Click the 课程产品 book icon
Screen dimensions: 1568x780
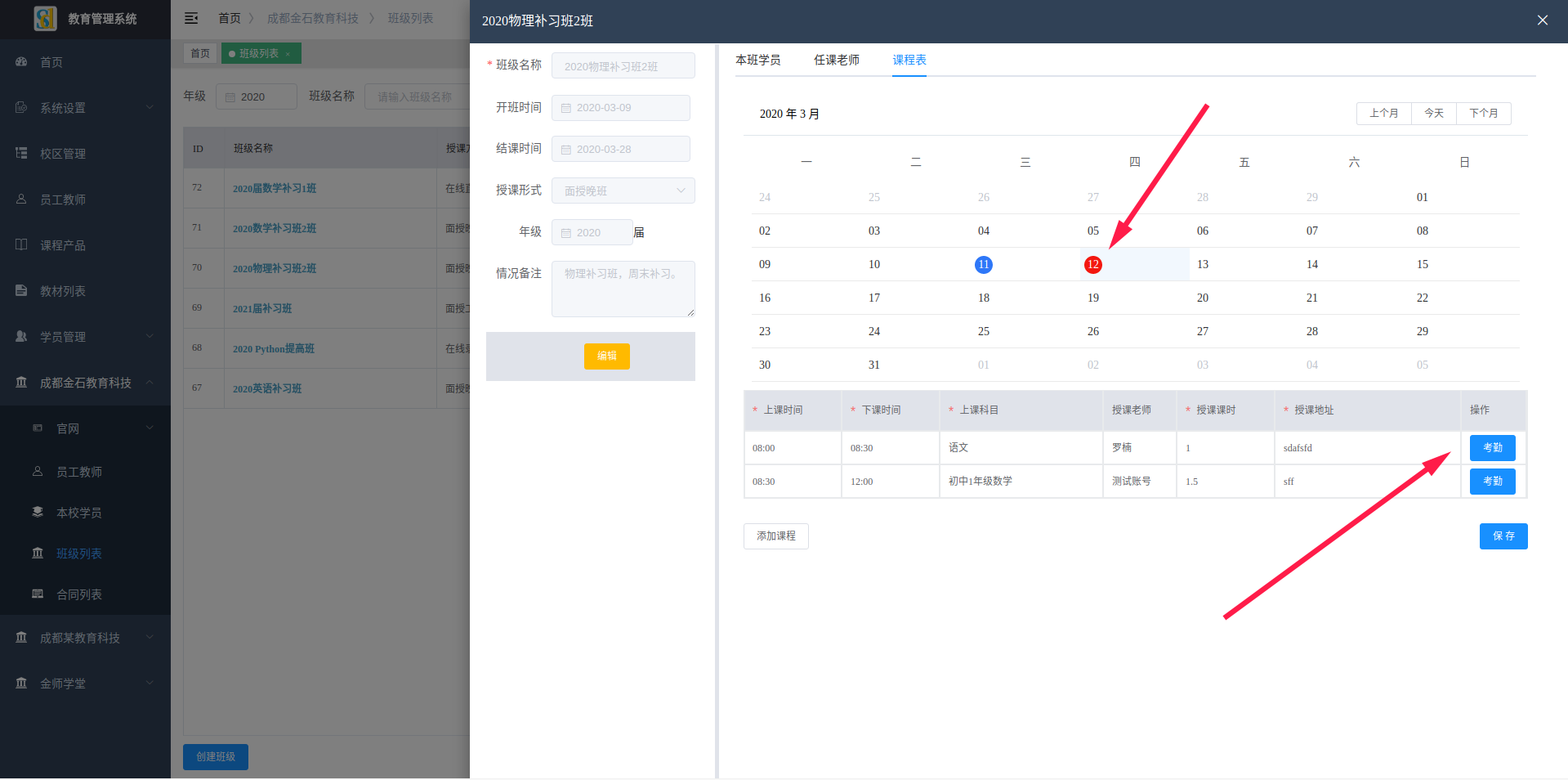(x=22, y=245)
